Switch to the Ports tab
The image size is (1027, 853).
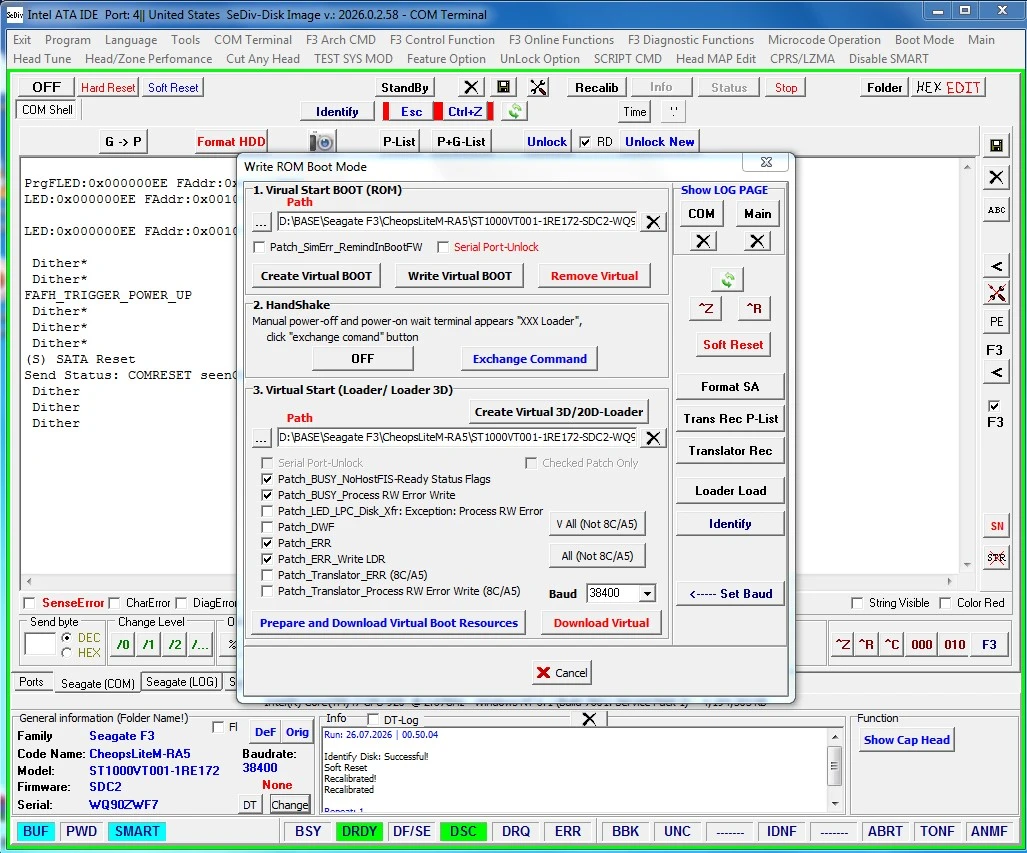coord(31,681)
